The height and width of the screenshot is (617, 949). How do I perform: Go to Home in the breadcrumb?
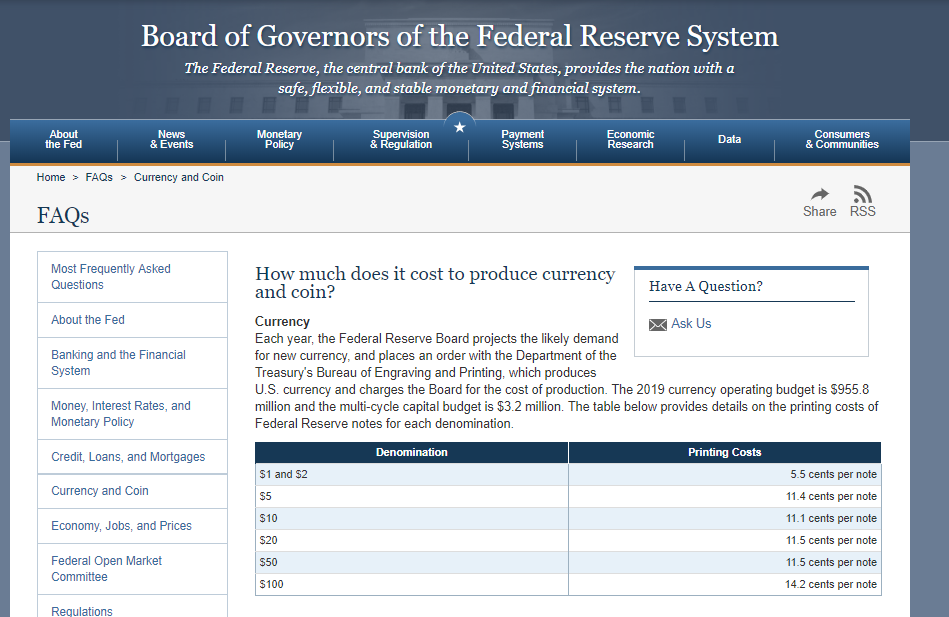(51, 177)
